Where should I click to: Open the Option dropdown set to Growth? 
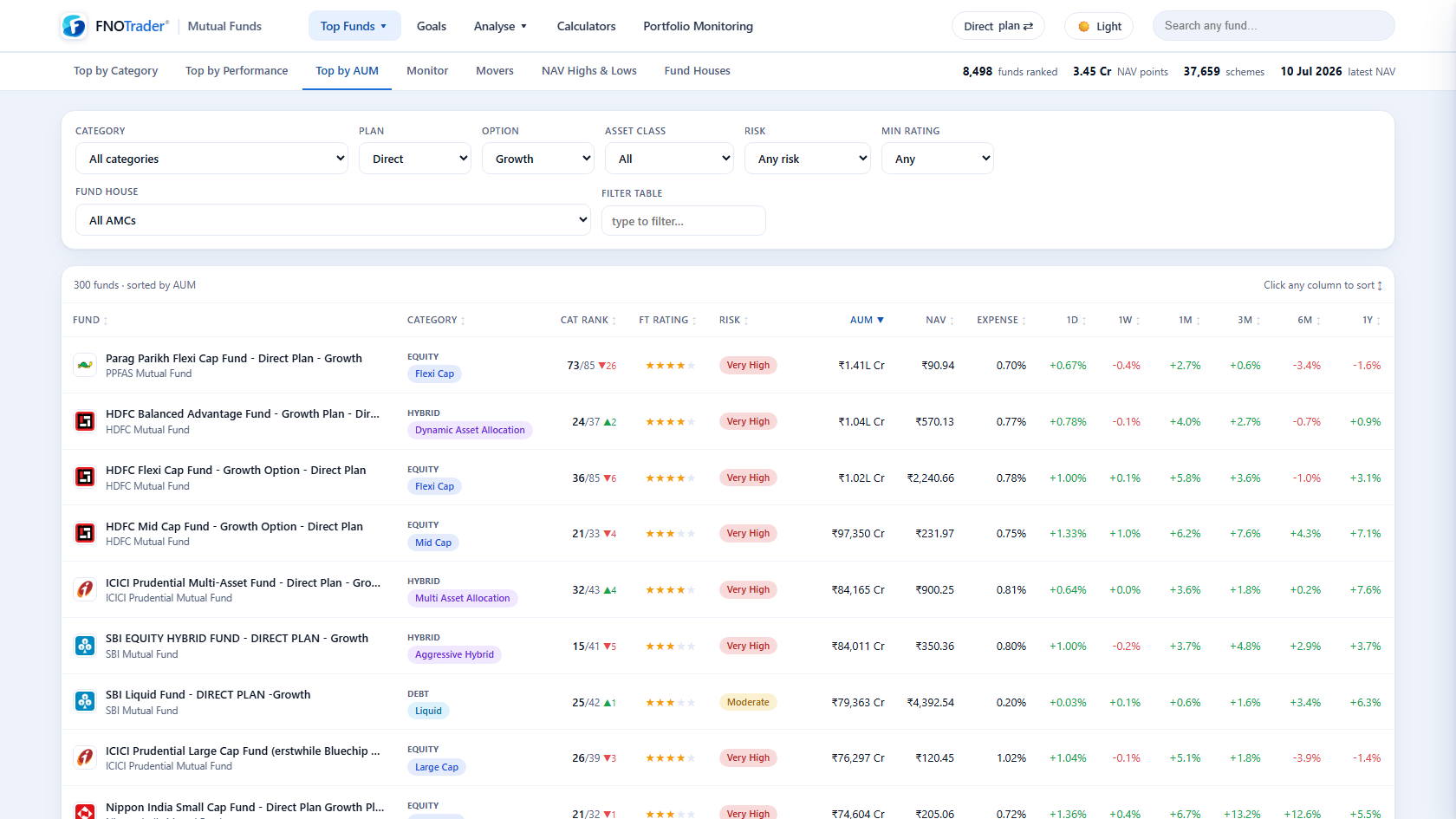537,159
